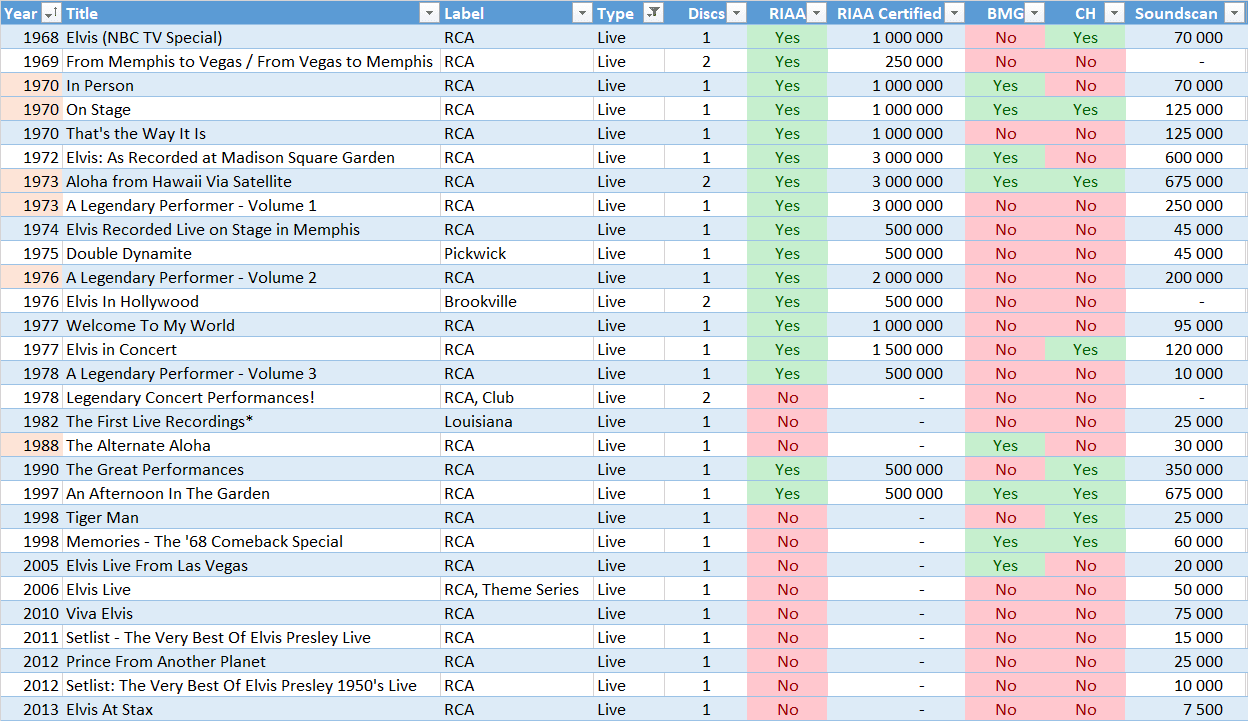Image resolution: width=1248 pixels, height=721 pixels.
Task: Select the '350 000' Soundscan cell
Action: click(1186, 469)
